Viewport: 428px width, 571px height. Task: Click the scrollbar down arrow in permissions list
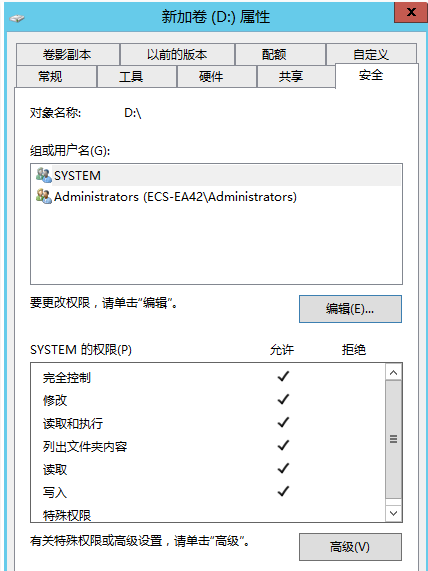point(393,513)
